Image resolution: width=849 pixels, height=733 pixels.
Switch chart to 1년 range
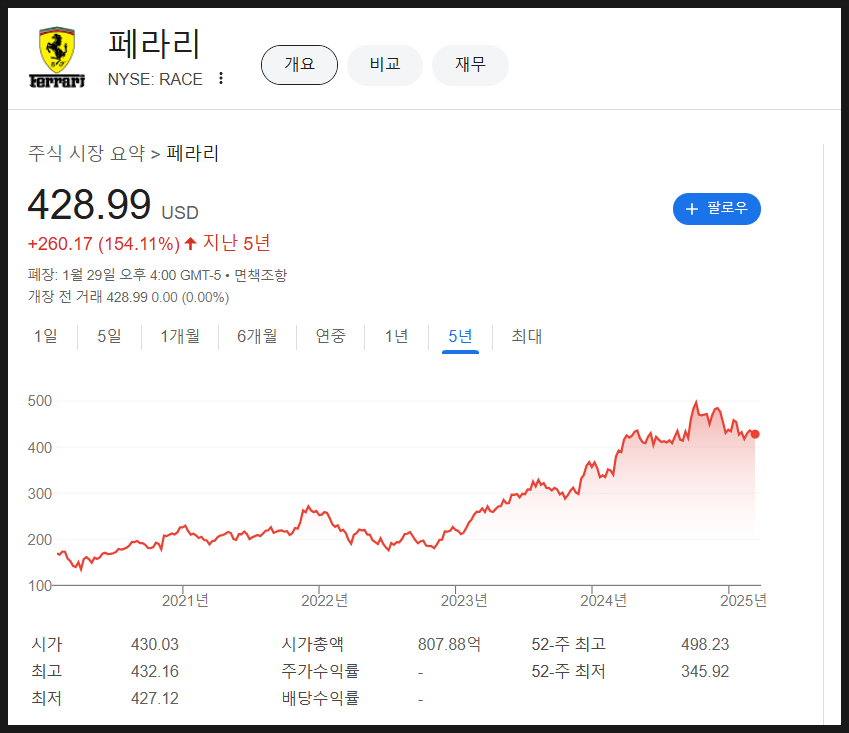(x=396, y=336)
